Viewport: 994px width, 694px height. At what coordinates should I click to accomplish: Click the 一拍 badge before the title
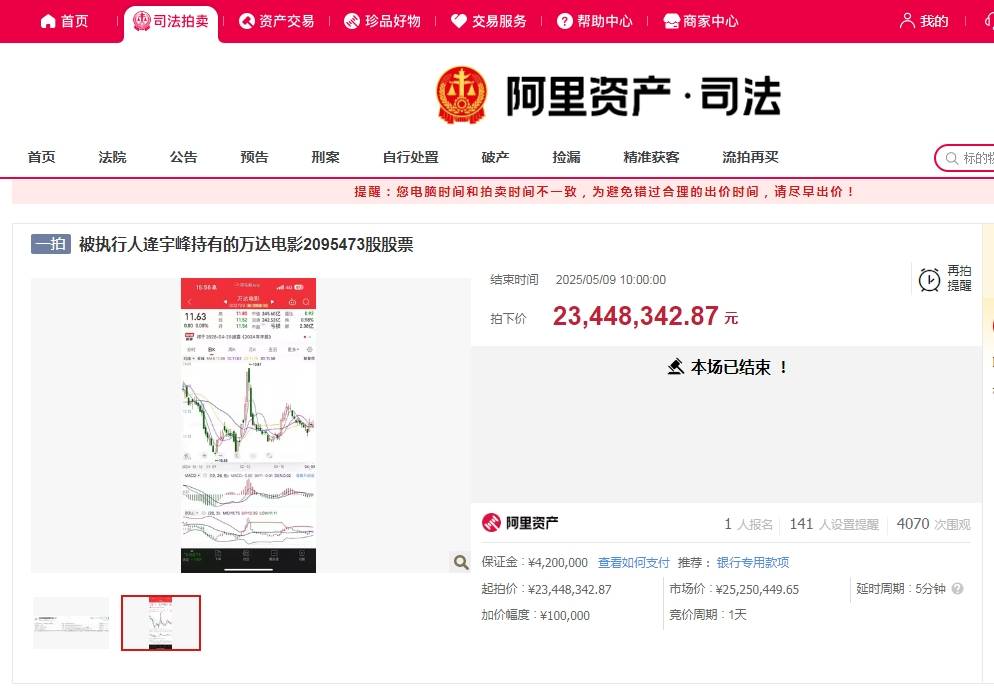[51, 244]
